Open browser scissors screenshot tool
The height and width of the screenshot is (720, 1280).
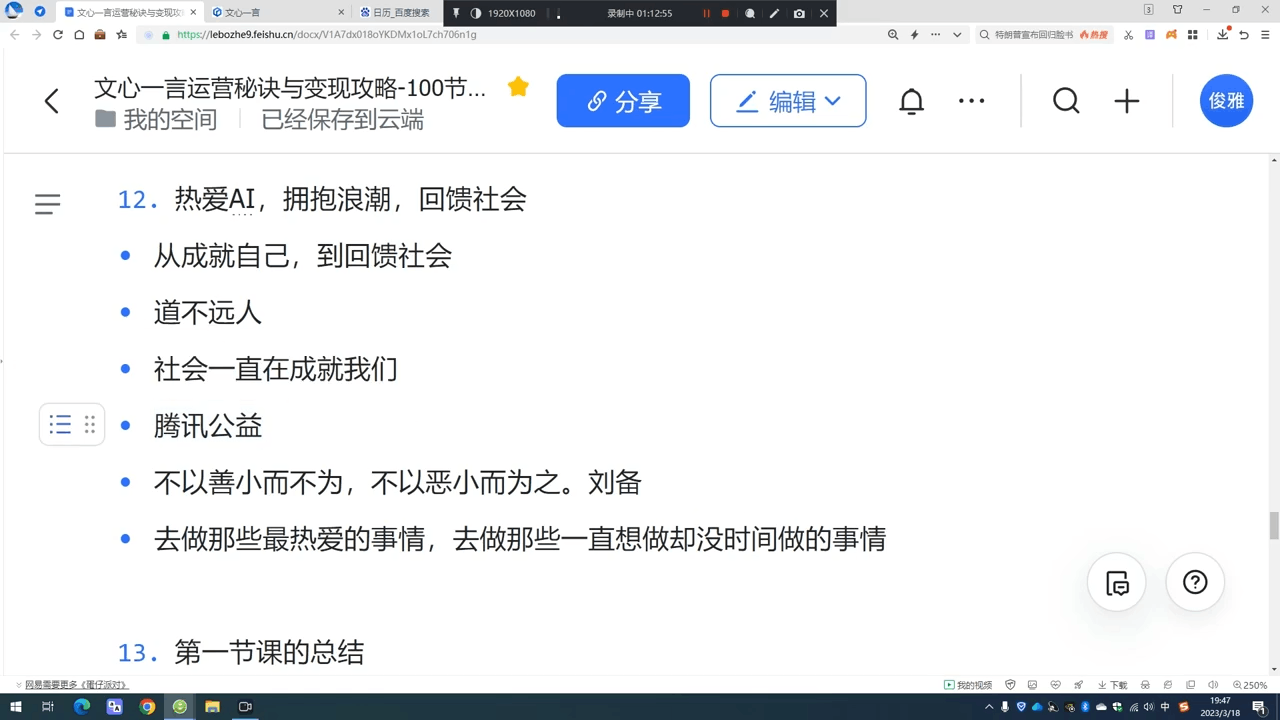click(1128, 34)
